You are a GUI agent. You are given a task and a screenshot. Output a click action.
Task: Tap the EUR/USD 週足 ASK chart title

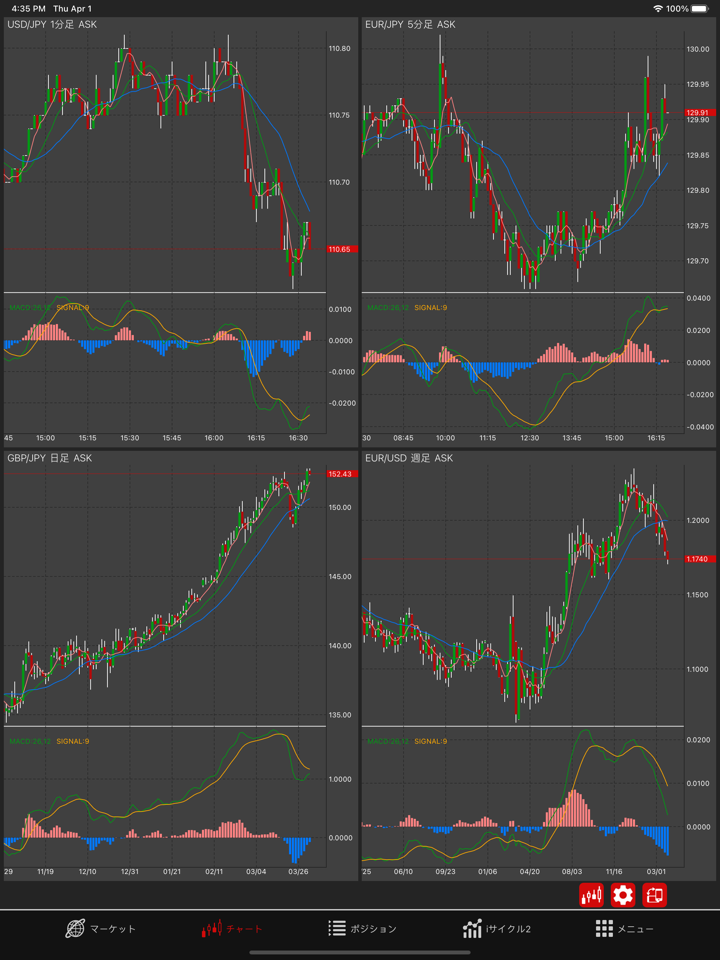[409, 458]
